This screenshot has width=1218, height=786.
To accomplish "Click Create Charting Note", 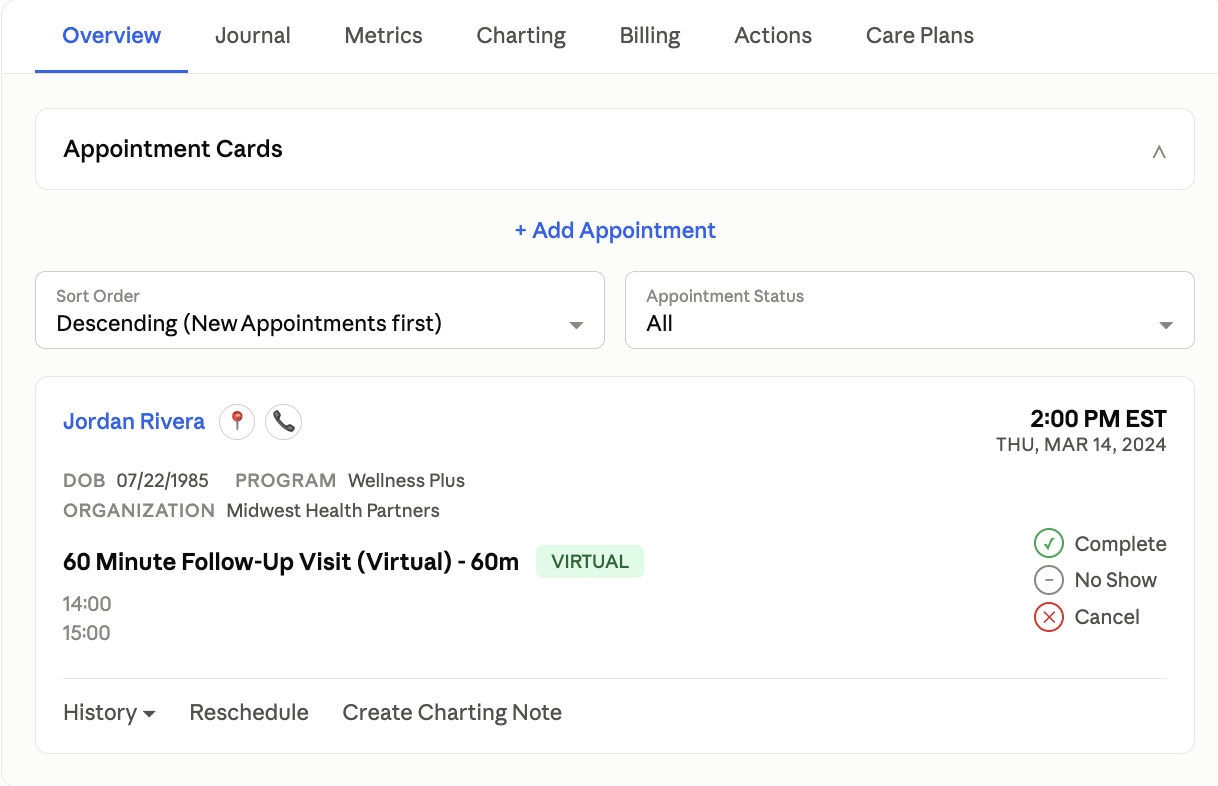I will point(452,713).
